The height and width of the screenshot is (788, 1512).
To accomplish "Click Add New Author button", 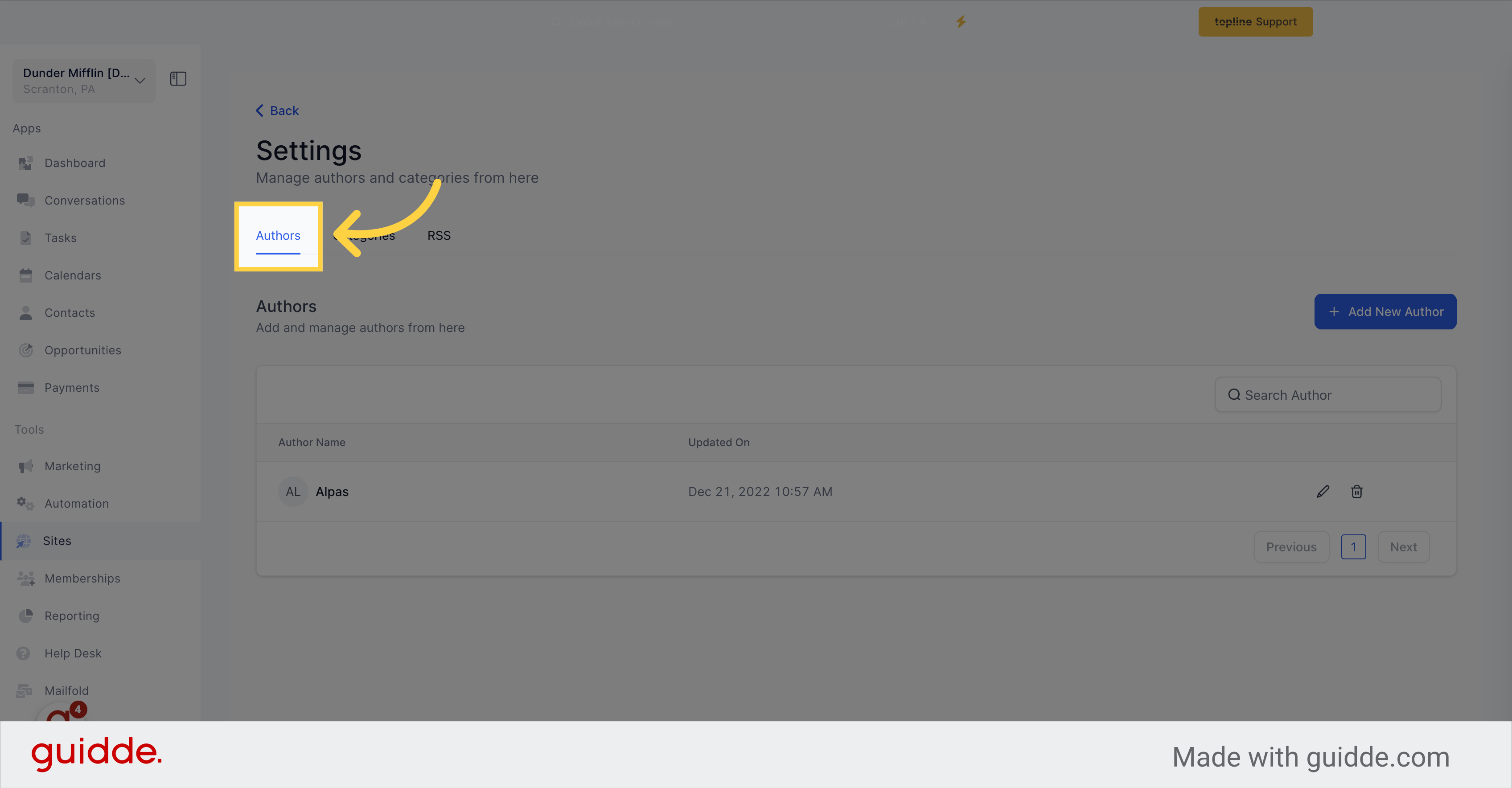I will click(1385, 310).
